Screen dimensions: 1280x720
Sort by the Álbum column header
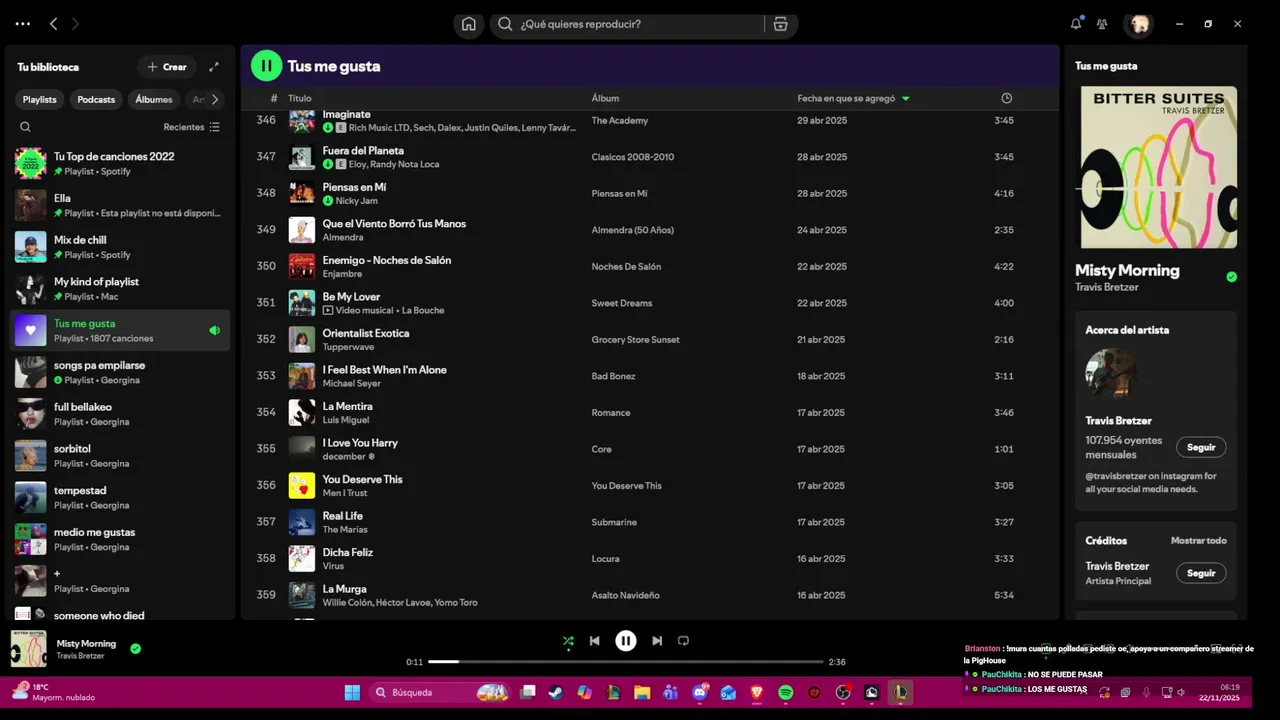tap(605, 98)
